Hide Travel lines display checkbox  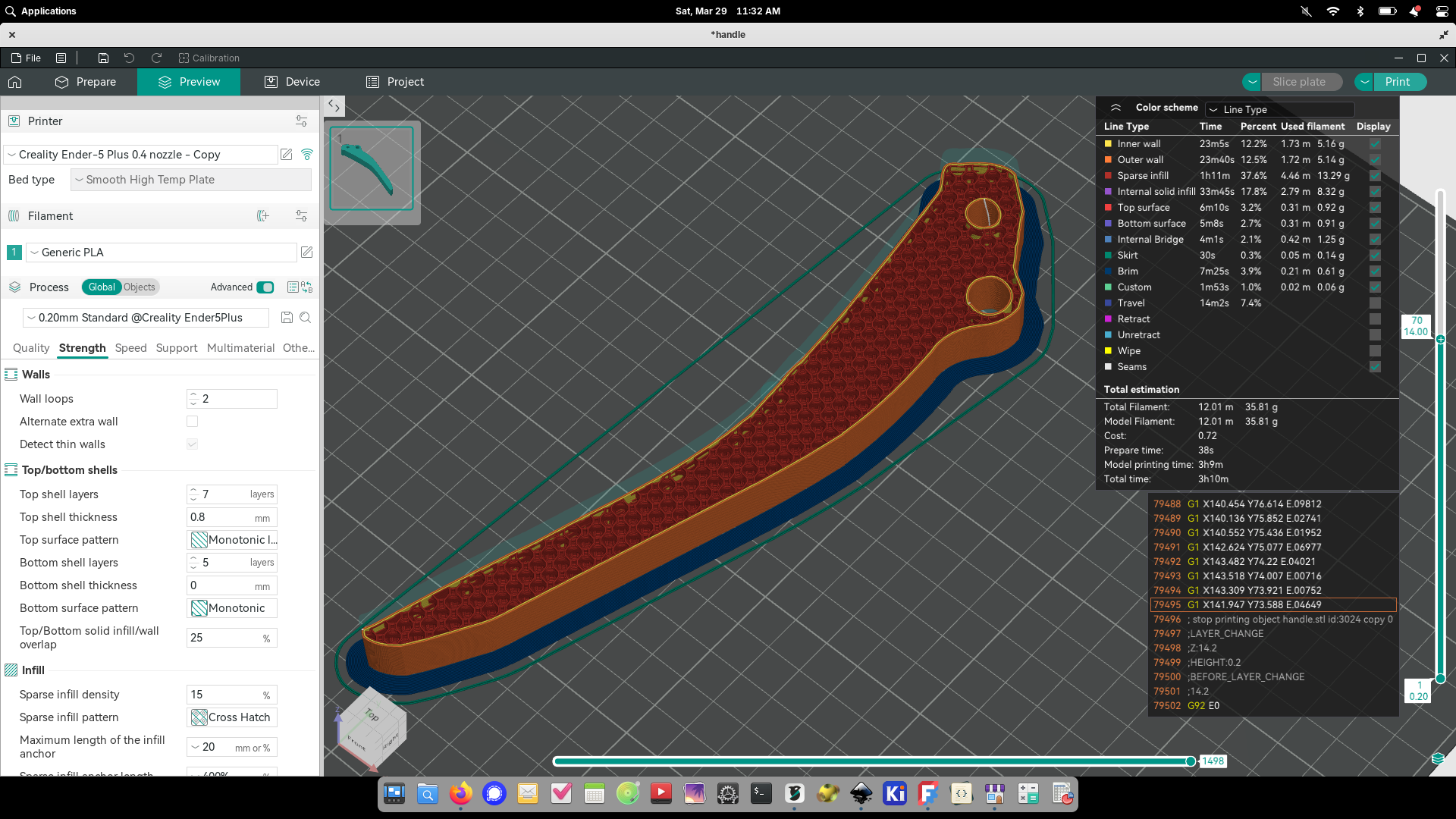[x=1375, y=303]
